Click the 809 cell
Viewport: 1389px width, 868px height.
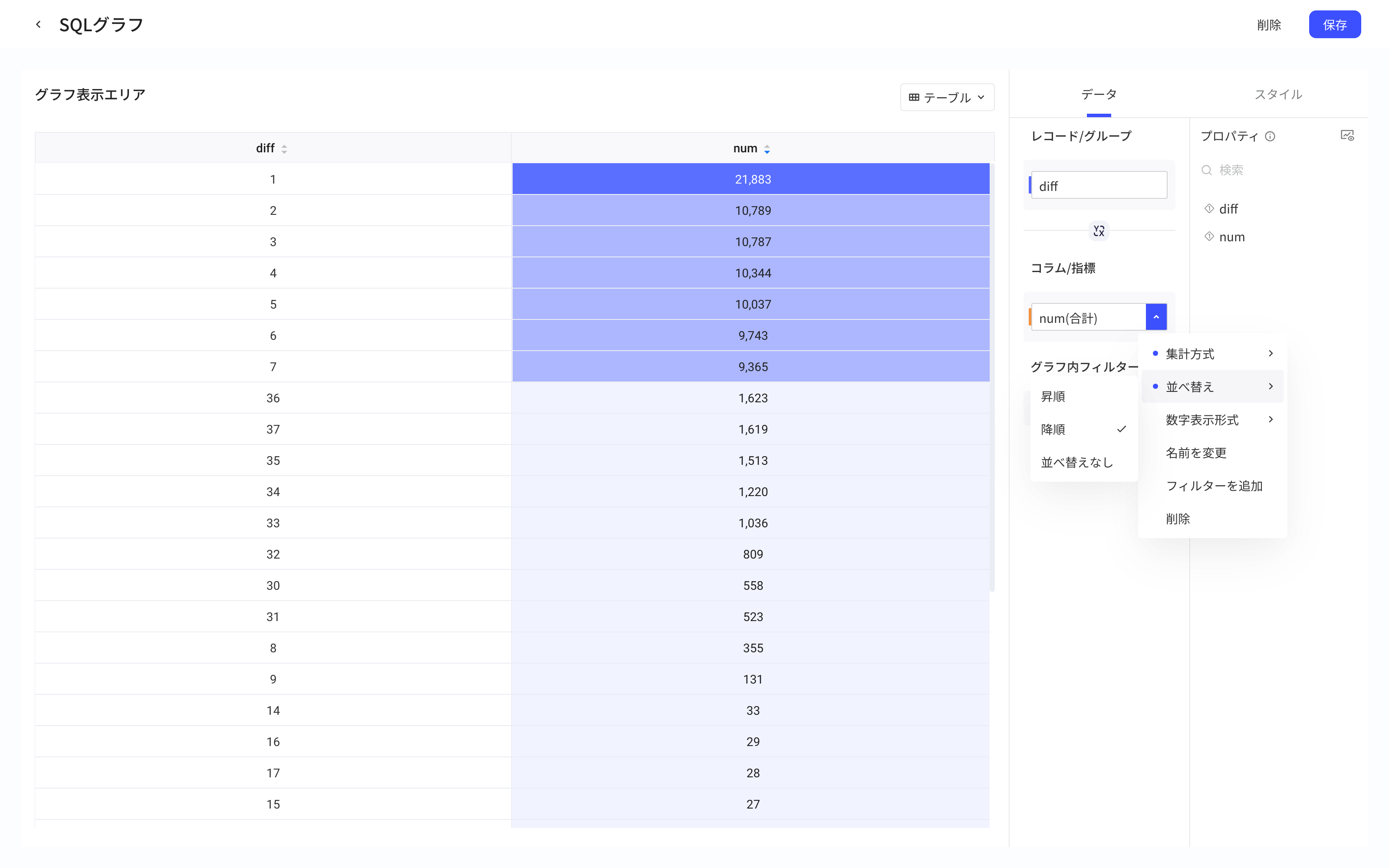[751, 554]
